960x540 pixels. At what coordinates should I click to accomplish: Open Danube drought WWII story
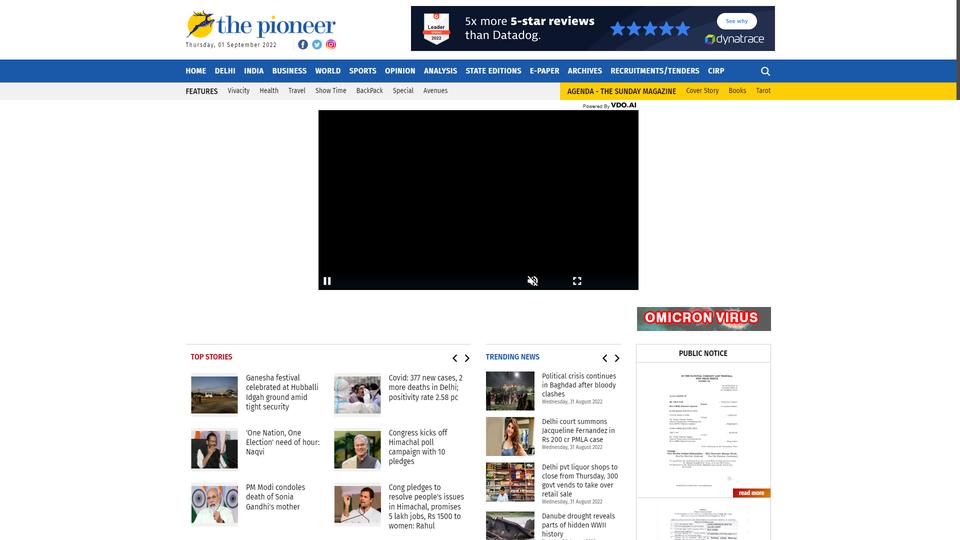click(579, 525)
